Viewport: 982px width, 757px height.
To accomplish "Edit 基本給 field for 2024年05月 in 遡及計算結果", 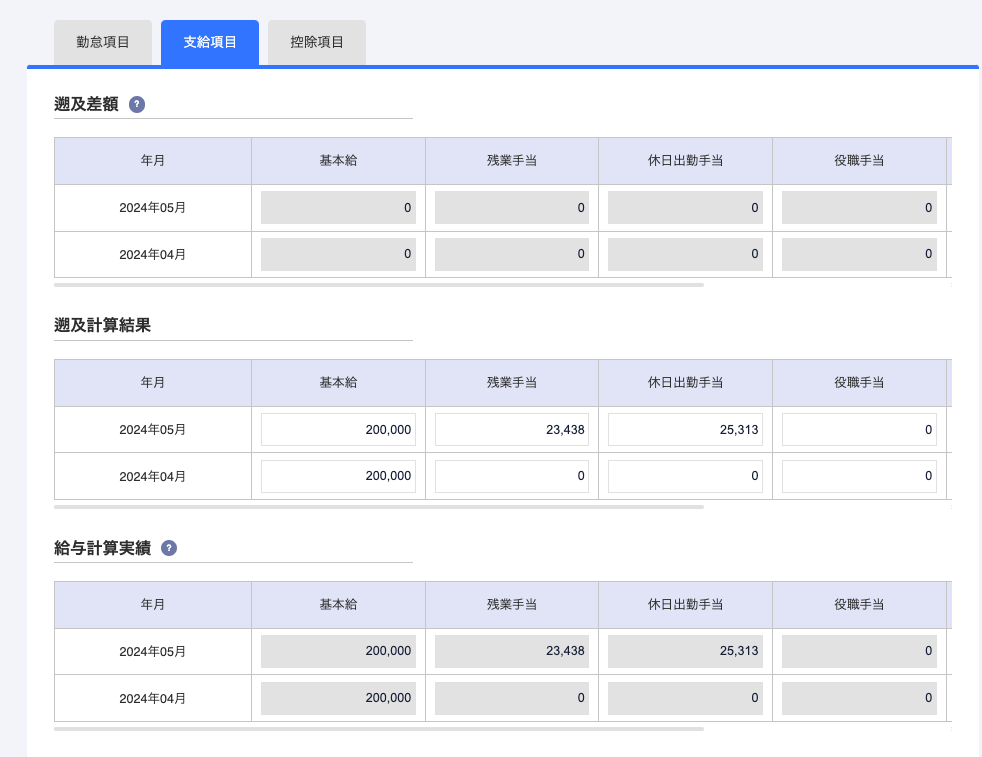I will click(x=338, y=430).
